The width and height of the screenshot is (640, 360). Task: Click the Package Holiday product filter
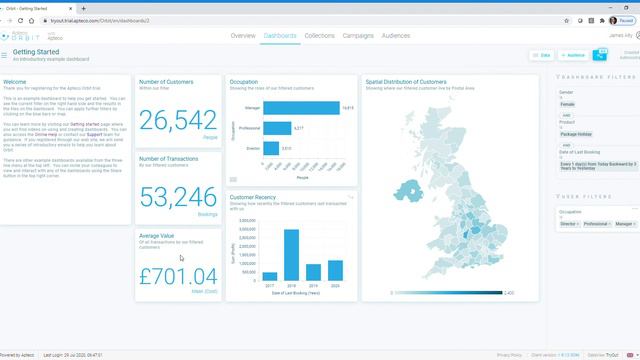[576, 134]
